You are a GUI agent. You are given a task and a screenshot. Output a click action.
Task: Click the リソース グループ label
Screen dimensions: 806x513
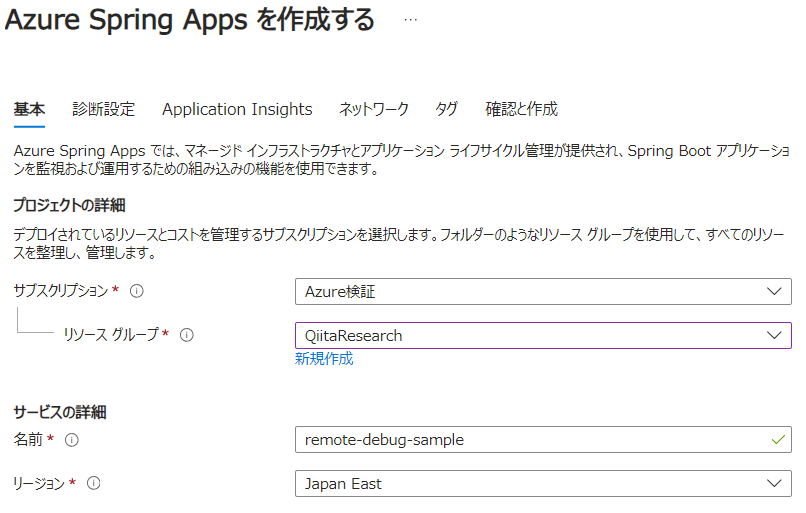click(111, 335)
